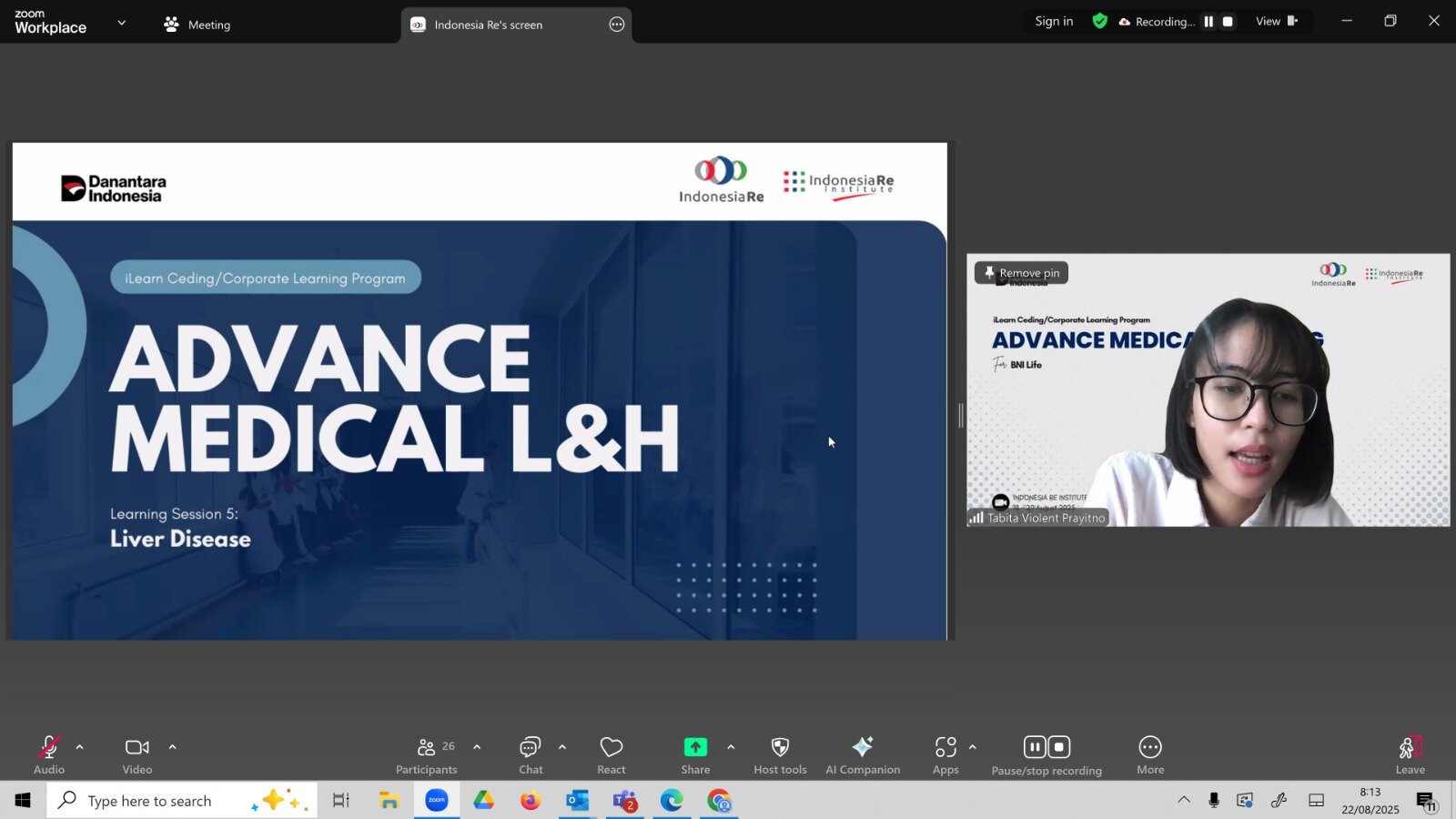Toggle the Video camera
1456x819 pixels.
pos(137,755)
